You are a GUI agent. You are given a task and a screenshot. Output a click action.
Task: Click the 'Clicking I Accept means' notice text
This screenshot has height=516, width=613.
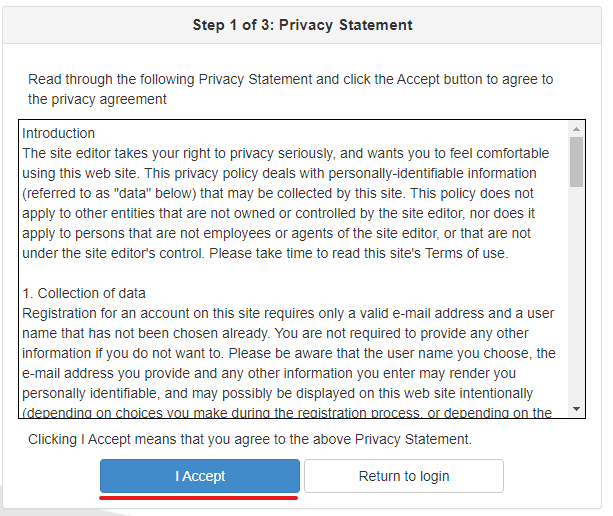click(249, 439)
